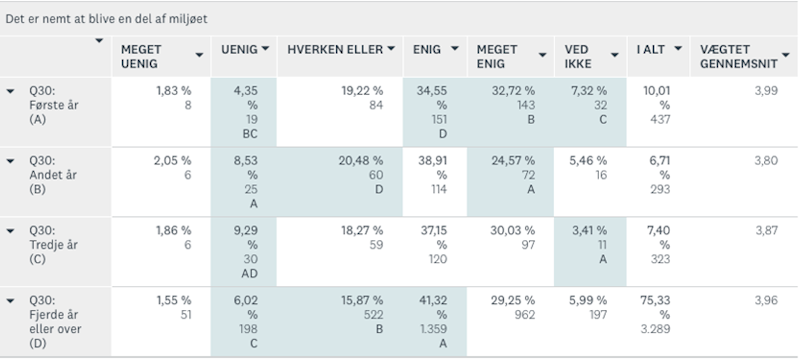Open the I ALT column dropdown arrow
The width and height of the screenshot is (800, 360).
(678, 49)
